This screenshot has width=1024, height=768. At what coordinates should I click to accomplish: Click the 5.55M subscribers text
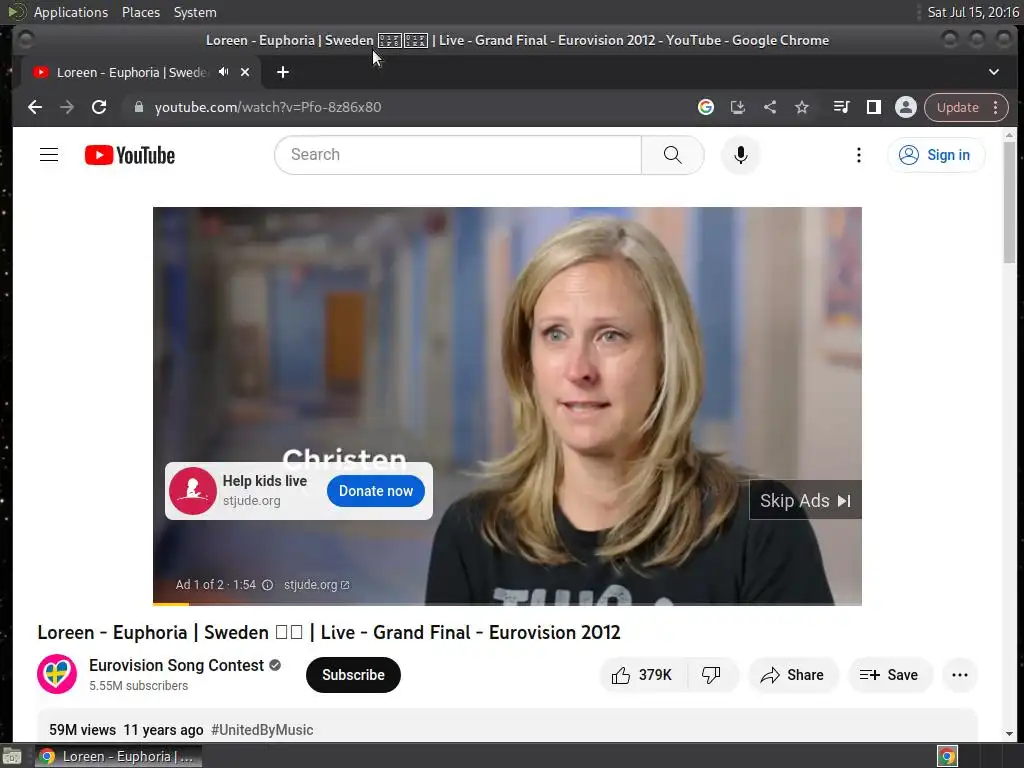138,686
